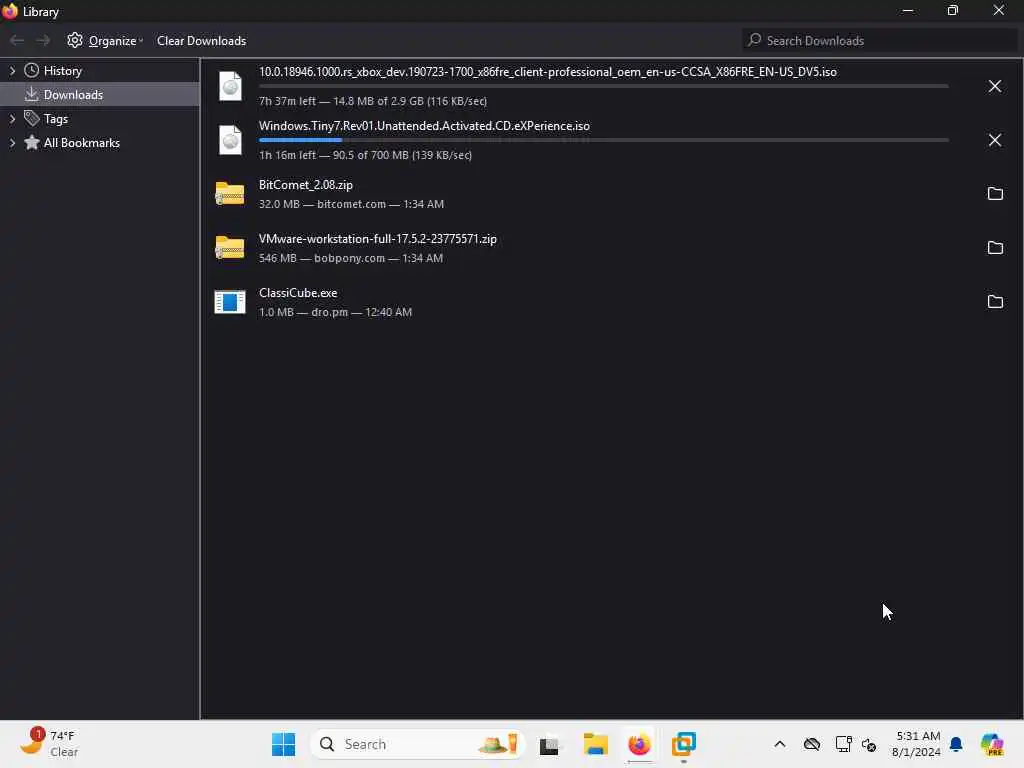Click the muted volume tray icon

click(869, 744)
